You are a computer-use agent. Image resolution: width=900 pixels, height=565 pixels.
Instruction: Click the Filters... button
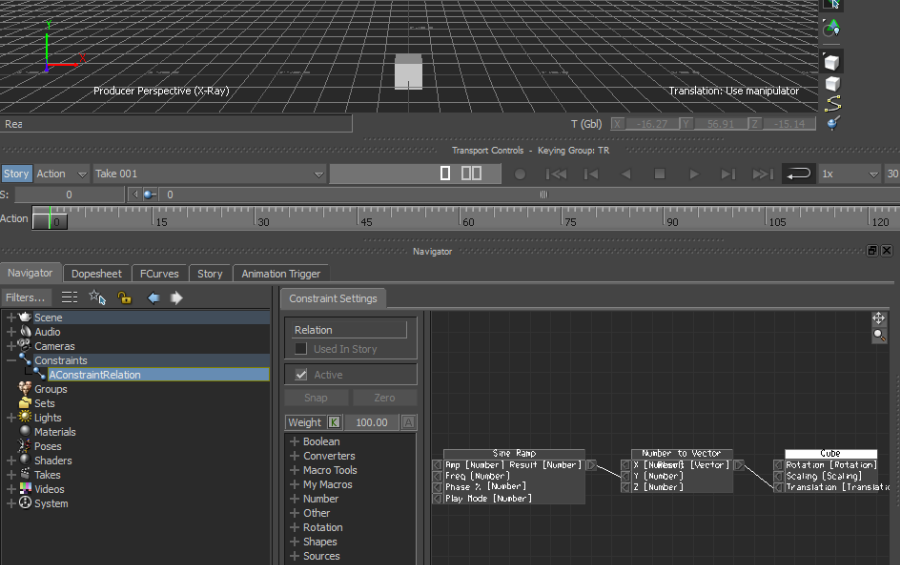pyautogui.click(x=25, y=297)
